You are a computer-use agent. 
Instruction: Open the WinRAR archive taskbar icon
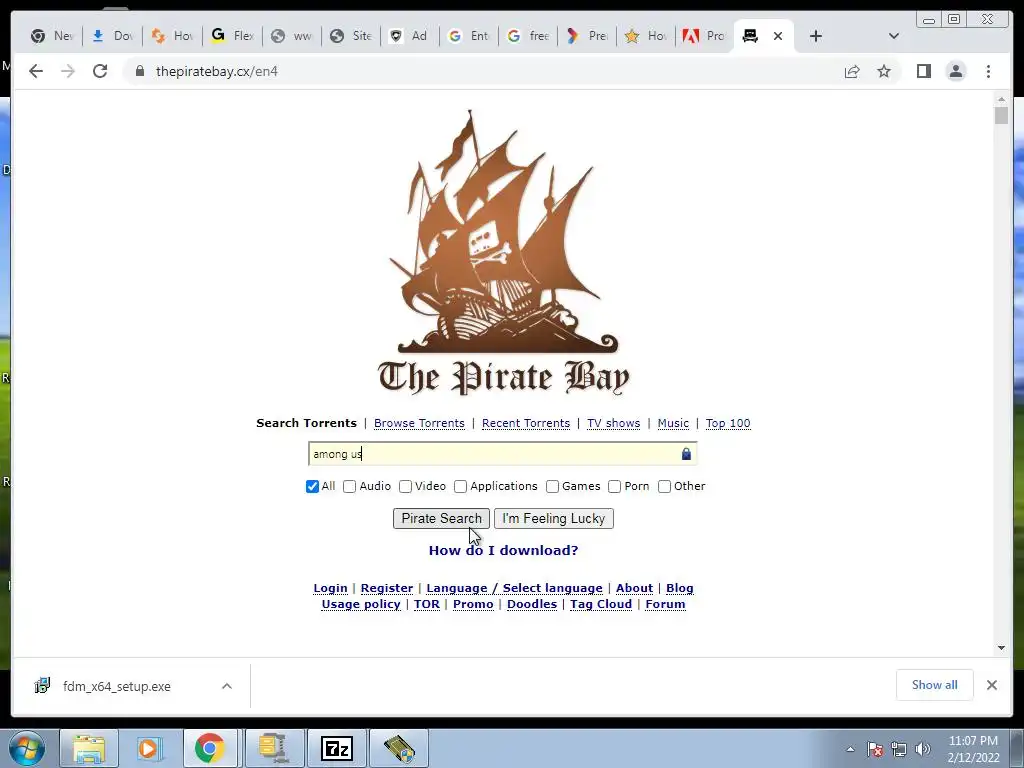[273, 748]
